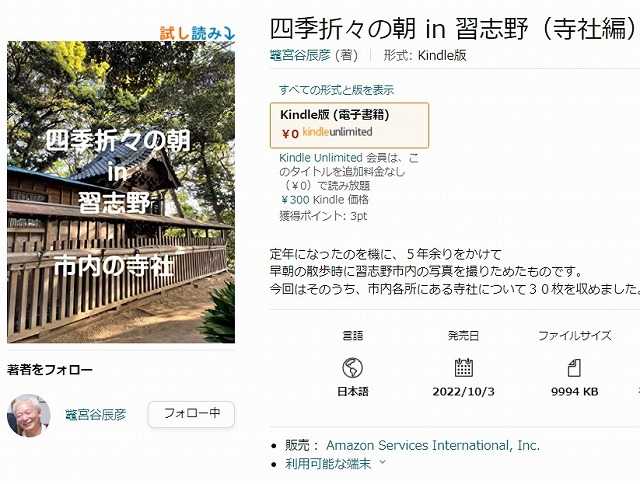The height and width of the screenshot is (484, 640).
Task: Click the globe language icon
Action: (352, 368)
